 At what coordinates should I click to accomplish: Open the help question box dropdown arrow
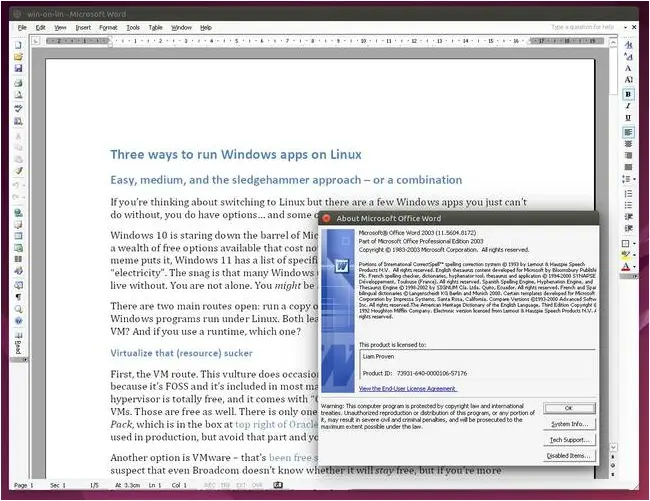625,27
